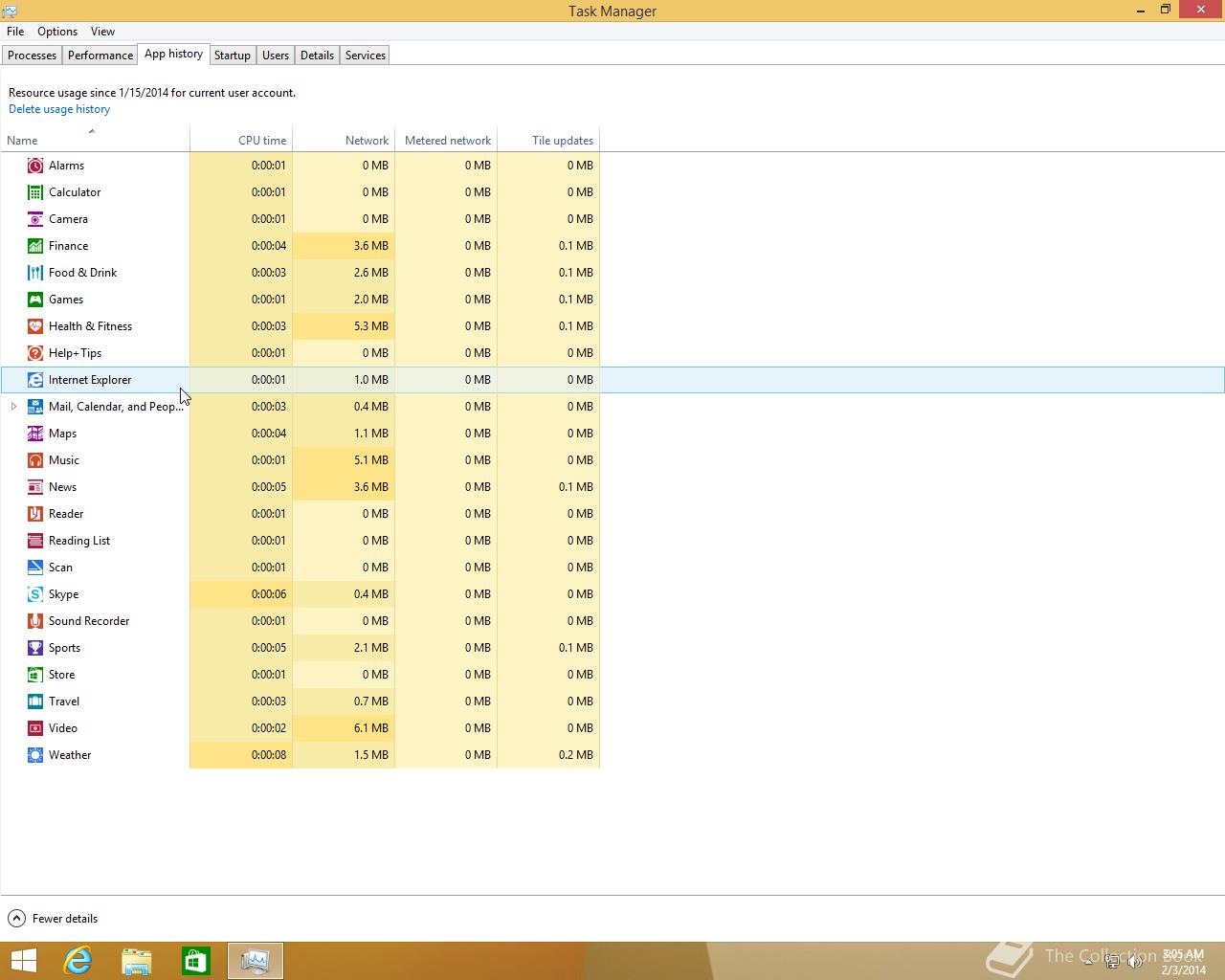This screenshot has width=1225, height=980.
Task: Click the Maps app icon
Action: tap(35, 434)
